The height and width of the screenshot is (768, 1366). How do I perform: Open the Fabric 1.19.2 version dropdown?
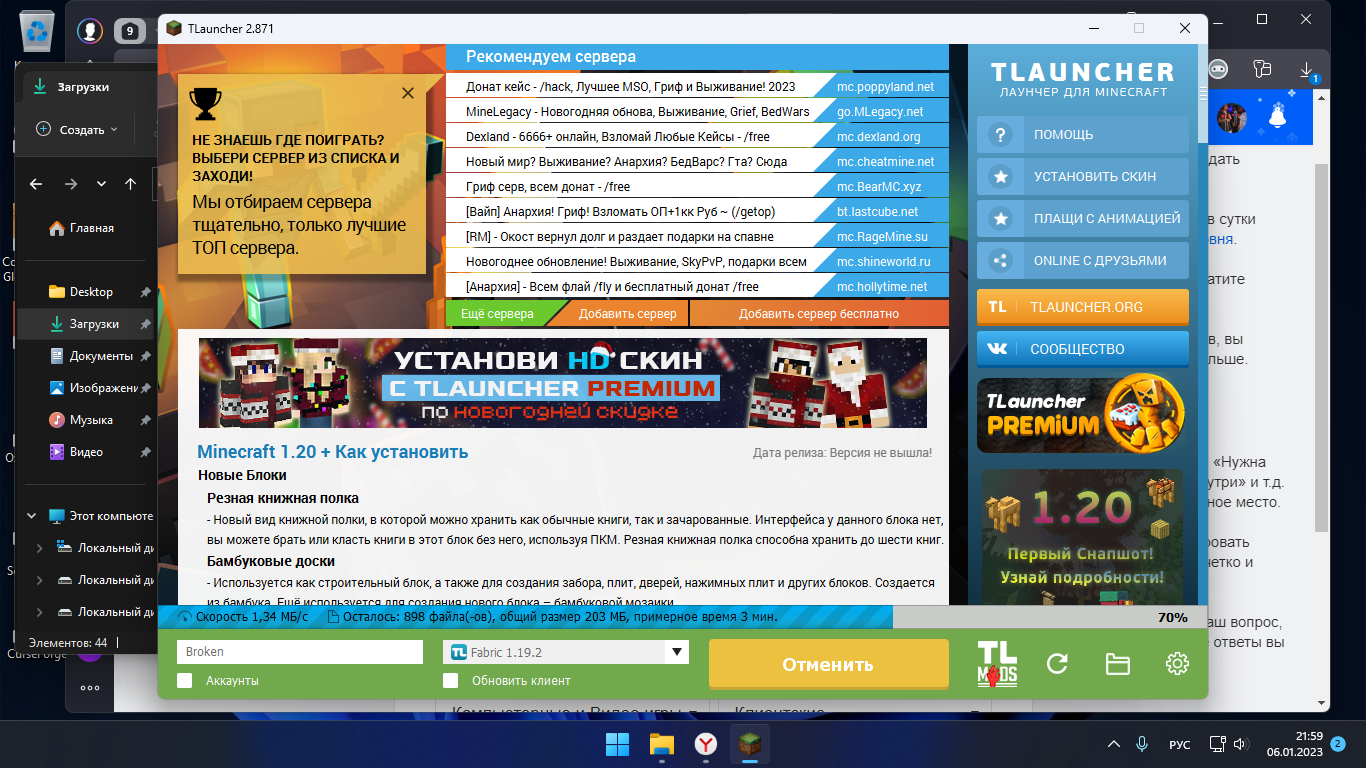pyautogui.click(x=677, y=651)
